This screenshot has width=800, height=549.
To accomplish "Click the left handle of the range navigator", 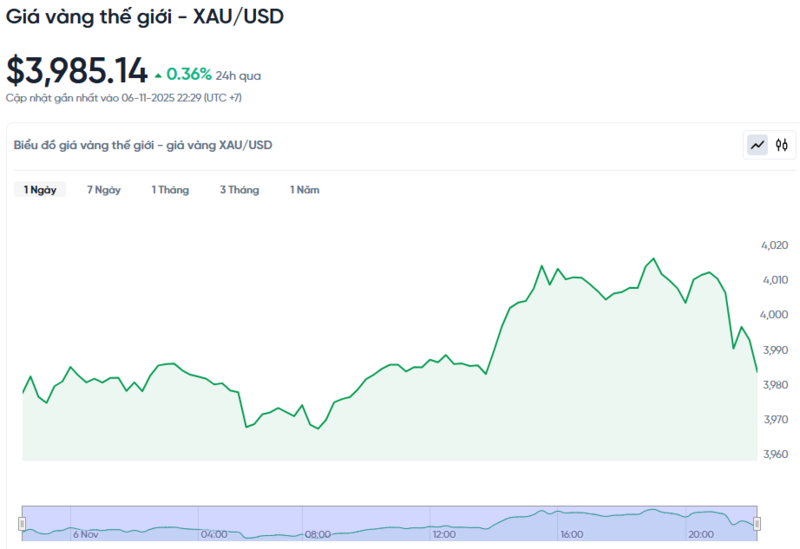I will [x=22, y=523].
